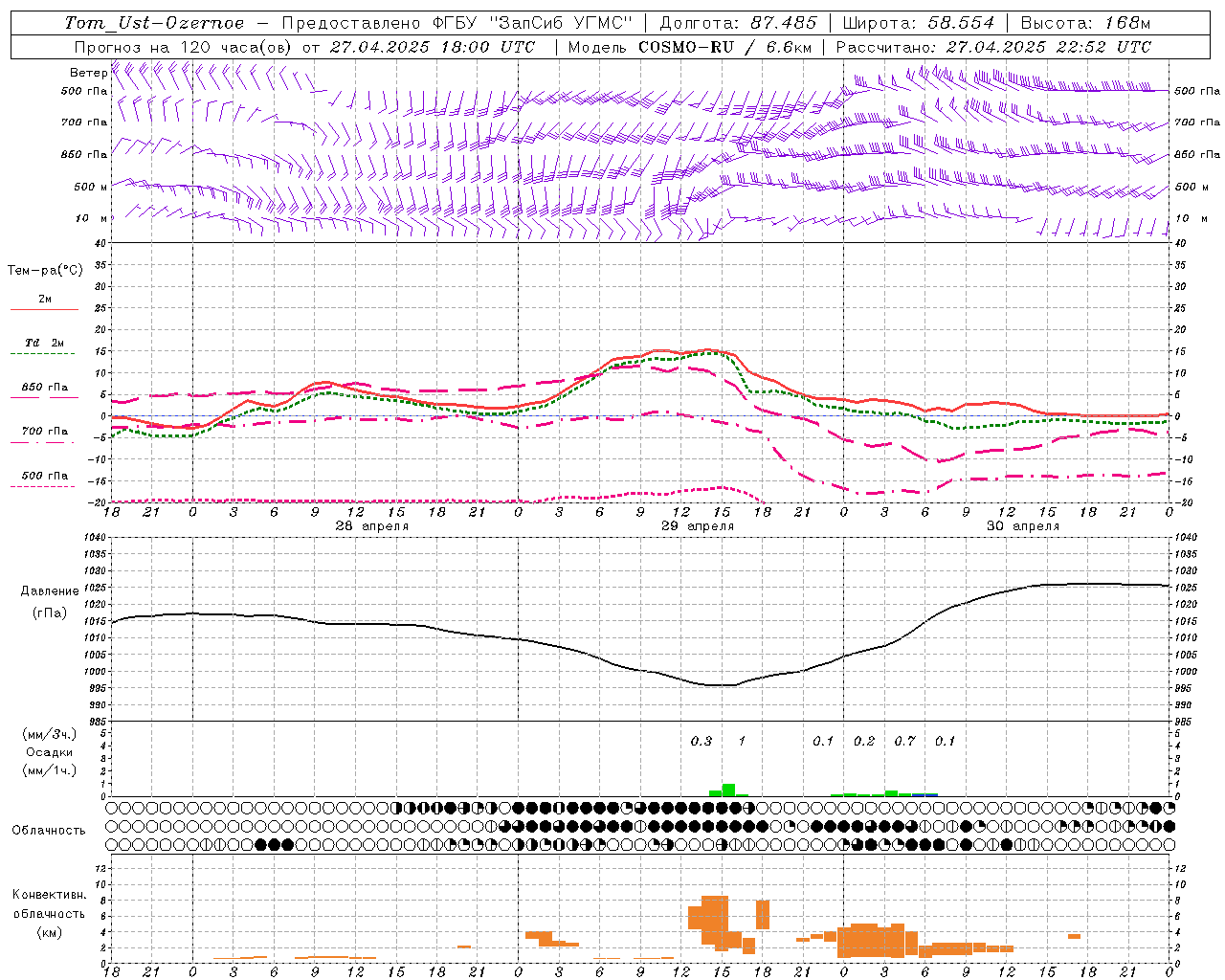Click the "29 апреля" date label
The image size is (1225, 980).
tap(698, 526)
